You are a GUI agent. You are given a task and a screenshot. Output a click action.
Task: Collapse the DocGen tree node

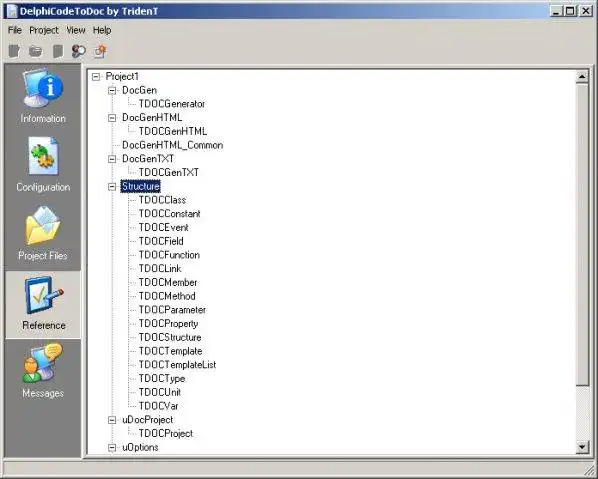tap(112, 91)
